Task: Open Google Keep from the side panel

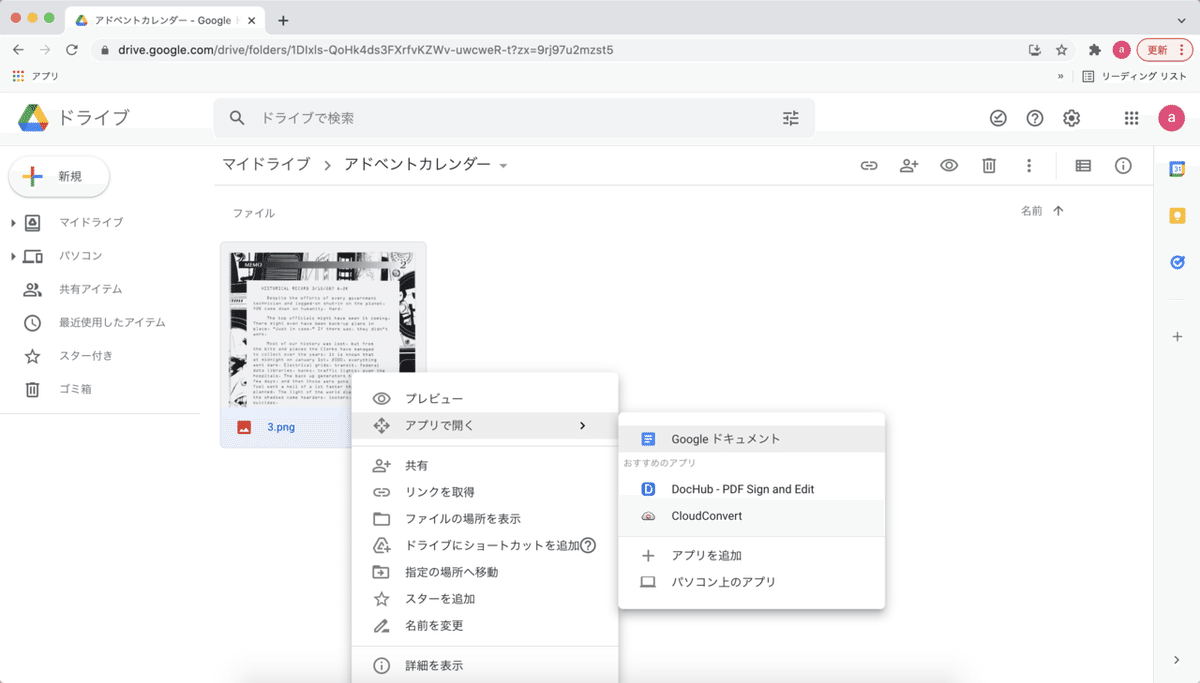Action: [x=1177, y=213]
